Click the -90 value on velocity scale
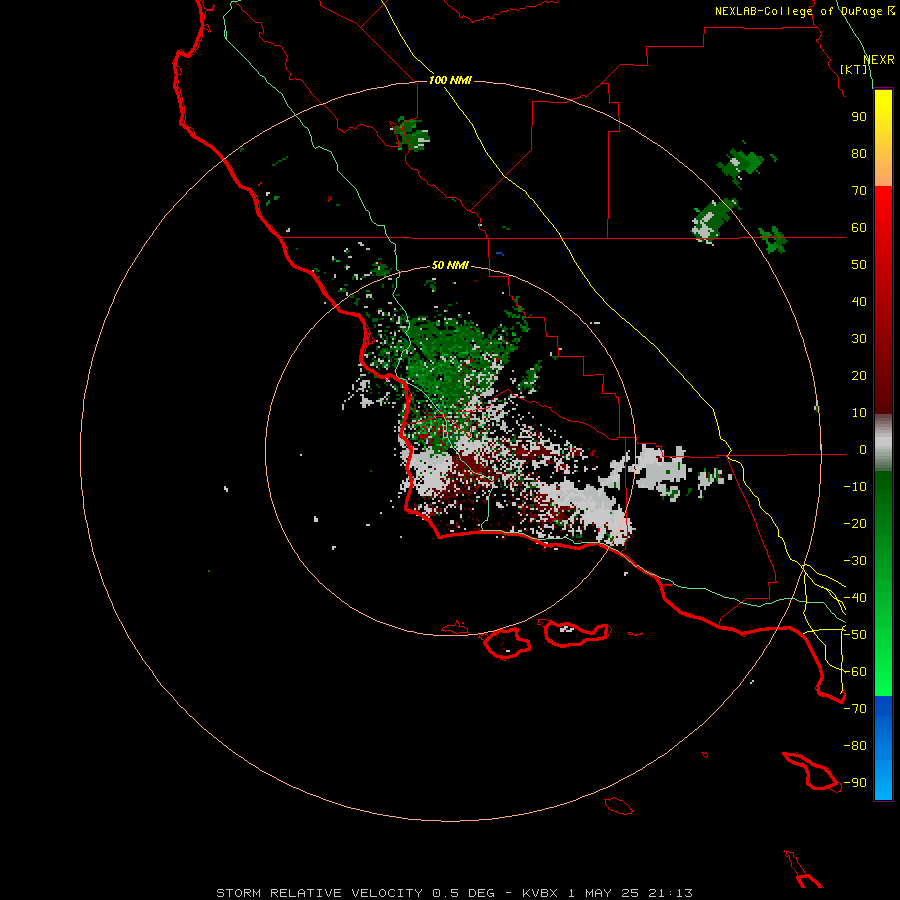900x900 pixels. [x=855, y=783]
